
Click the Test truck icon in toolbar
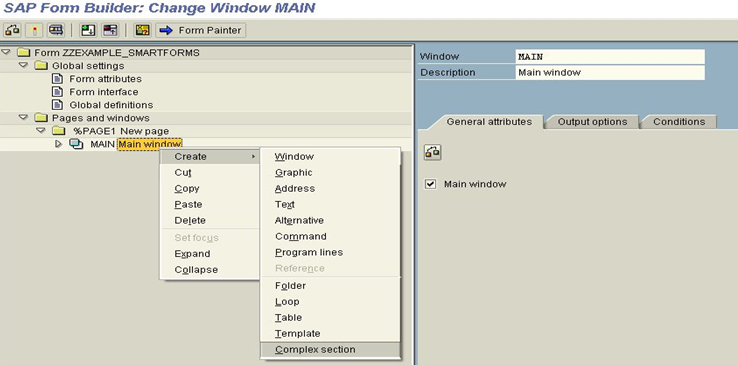tap(56, 30)
